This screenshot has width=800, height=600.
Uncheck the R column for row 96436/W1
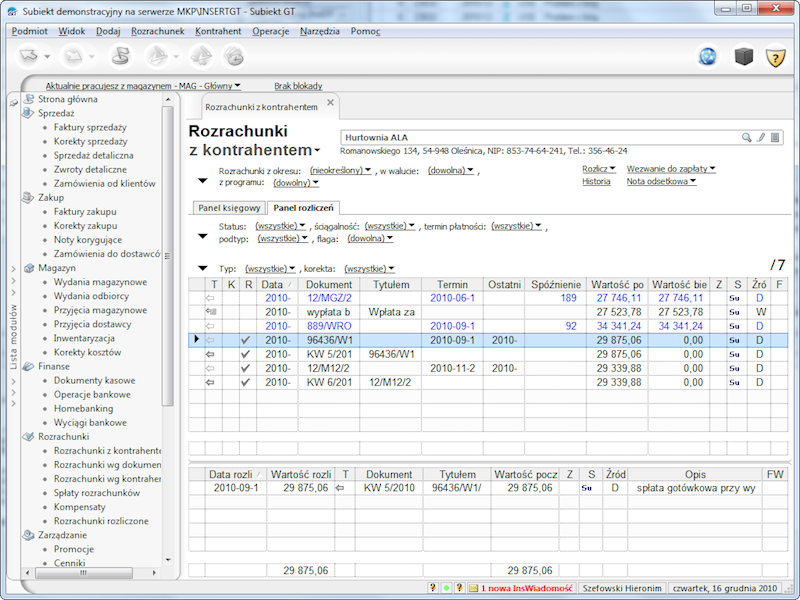(x=246, y=340)
